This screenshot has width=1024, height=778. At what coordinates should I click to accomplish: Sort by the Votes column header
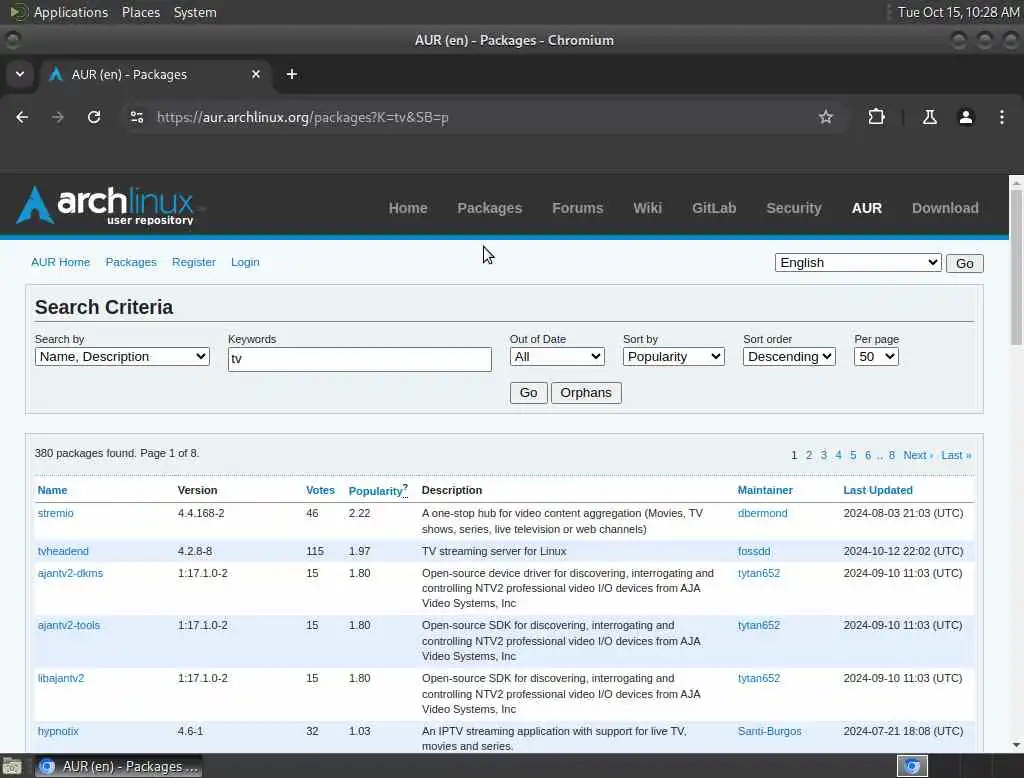(x=320, y=490)
